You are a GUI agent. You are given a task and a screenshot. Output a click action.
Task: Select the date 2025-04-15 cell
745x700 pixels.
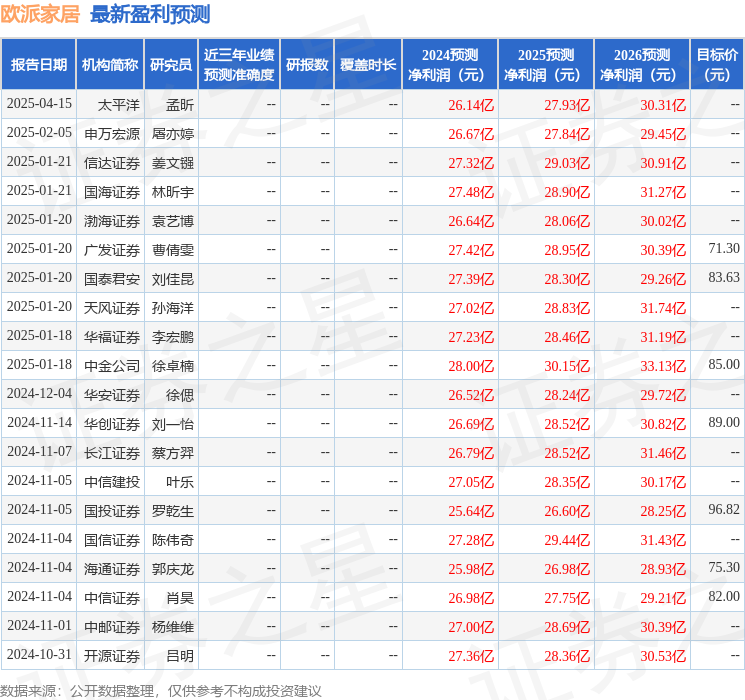point(39,104)
